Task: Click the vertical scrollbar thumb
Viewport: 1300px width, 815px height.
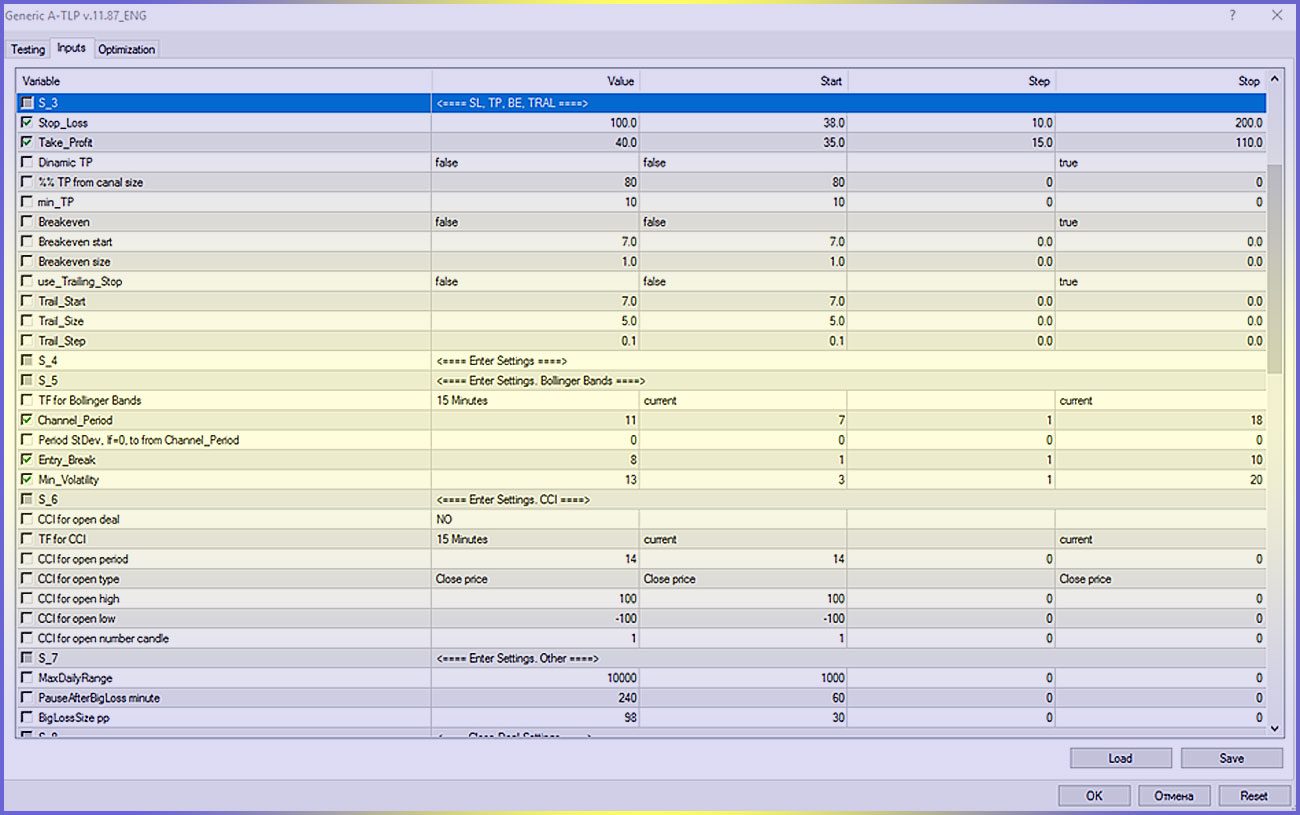Action: tap(1274, 270)
